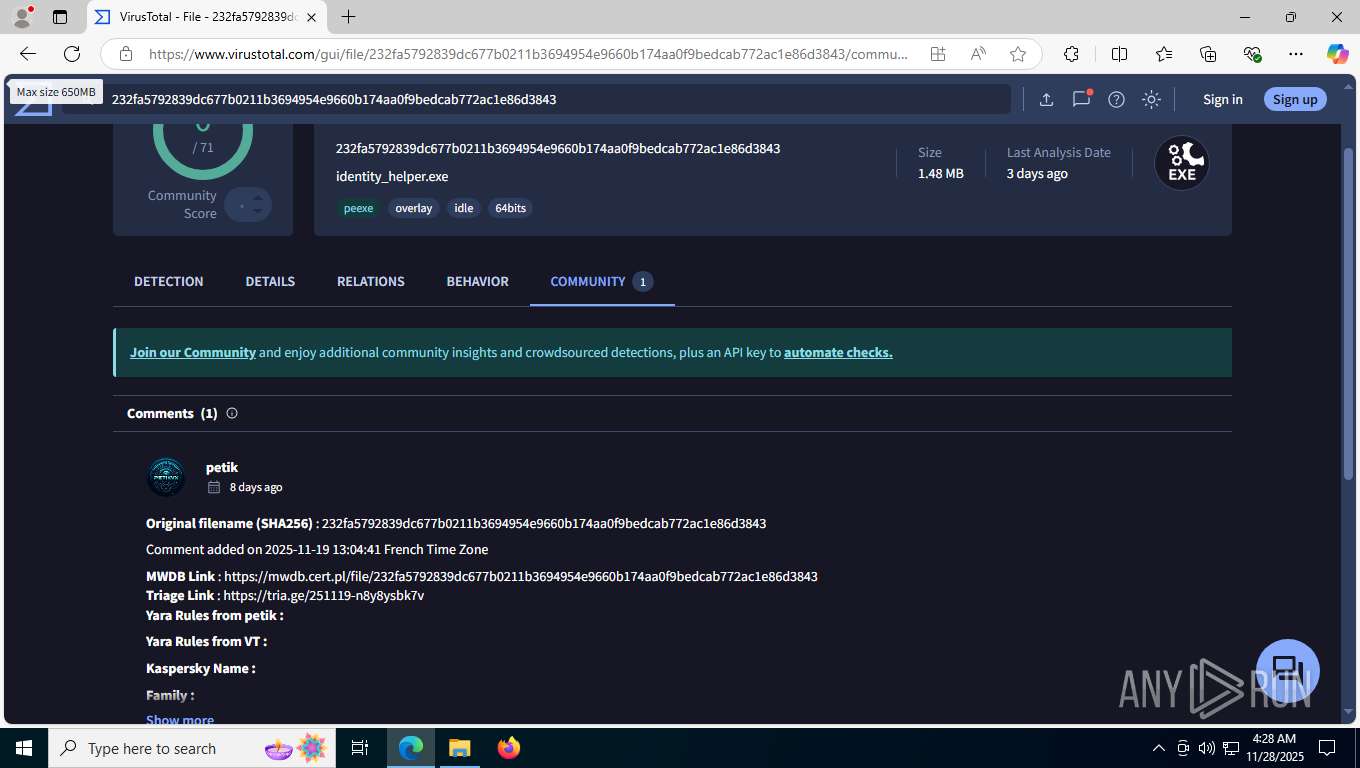Close the VirusTotal browser tab
1360x768 pixels.
pos(309,17)
